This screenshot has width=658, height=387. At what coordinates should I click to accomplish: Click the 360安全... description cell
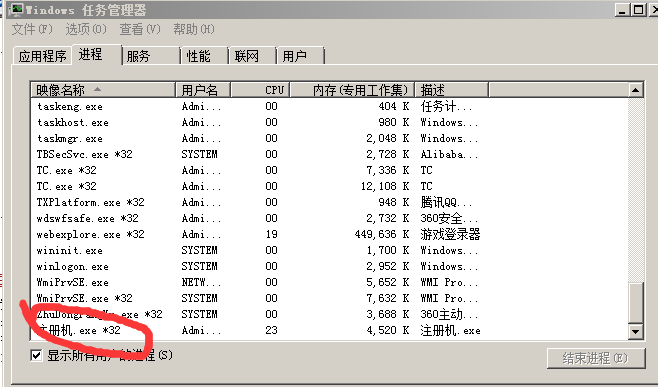coord(449,218)
